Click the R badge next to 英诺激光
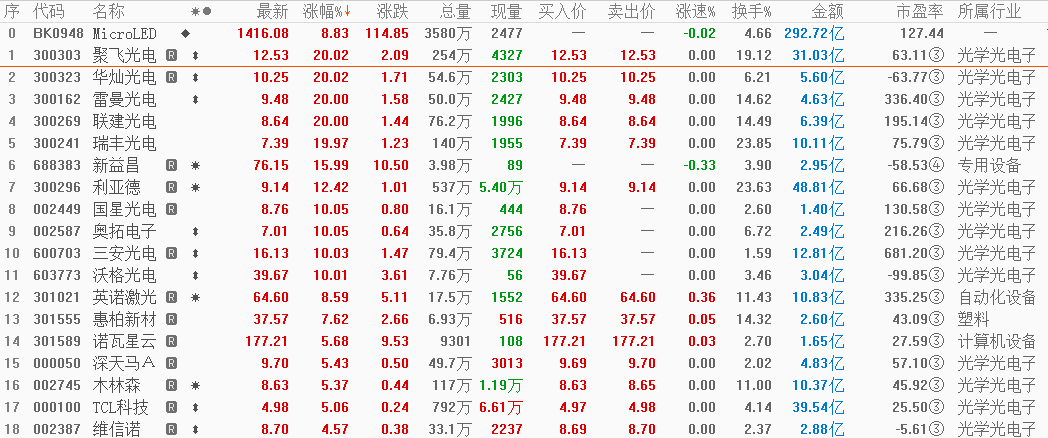1048x438 pixels. click(172, 298)
